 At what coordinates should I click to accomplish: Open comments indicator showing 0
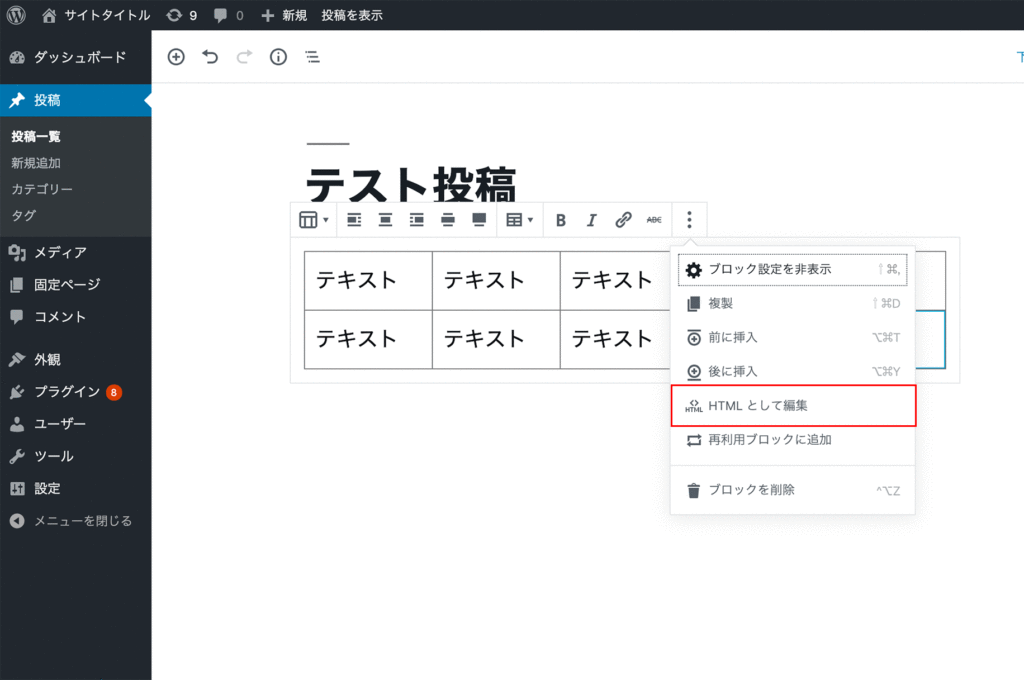click(x=229, y=15)
